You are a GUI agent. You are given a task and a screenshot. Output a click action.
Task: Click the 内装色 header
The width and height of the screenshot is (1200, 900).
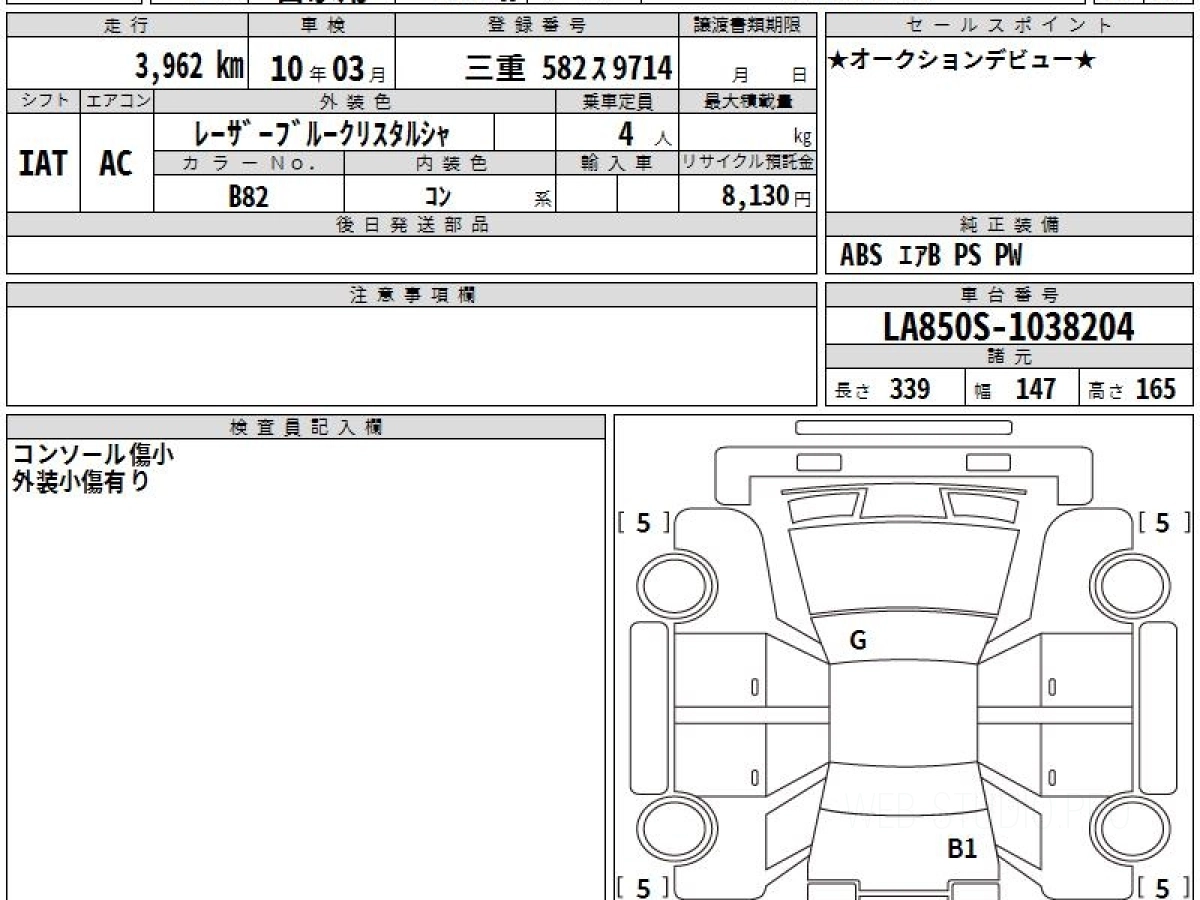pos(450,164)
